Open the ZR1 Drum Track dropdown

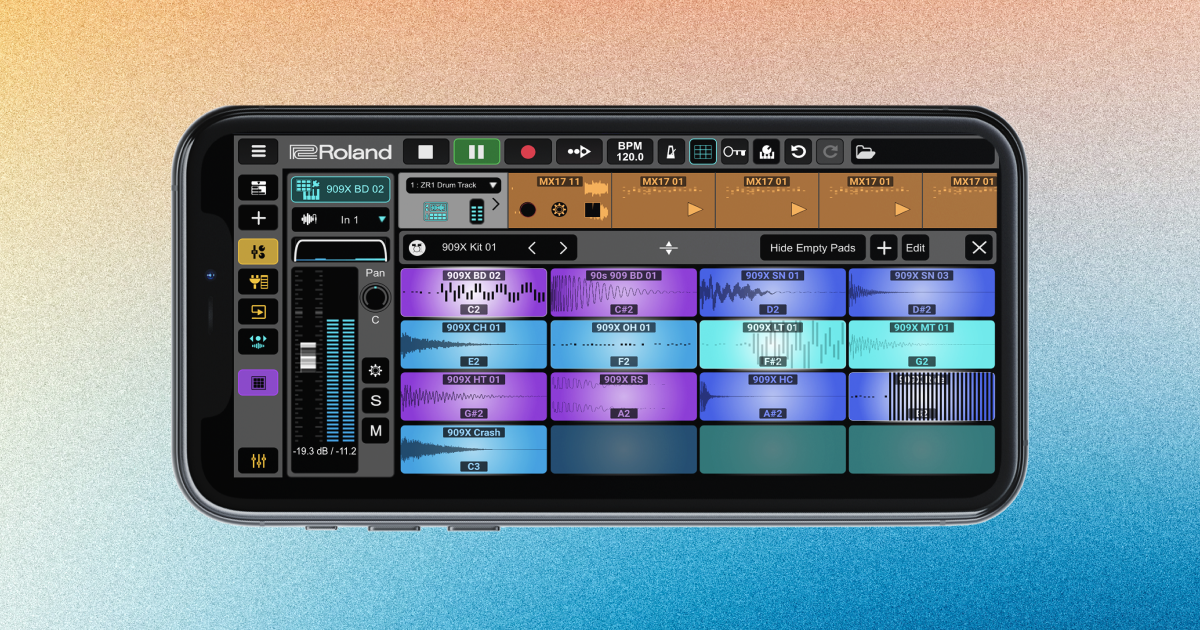453,185
